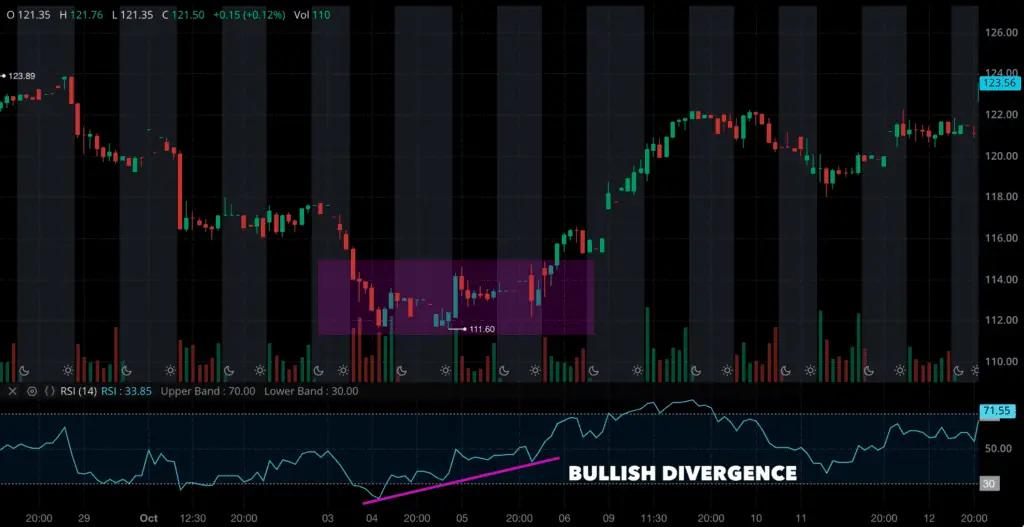Image resolution: width=1024 pixels, height=527 pixels.
Task: Click the 05 date label on time axis
Action: pos(462,518)
